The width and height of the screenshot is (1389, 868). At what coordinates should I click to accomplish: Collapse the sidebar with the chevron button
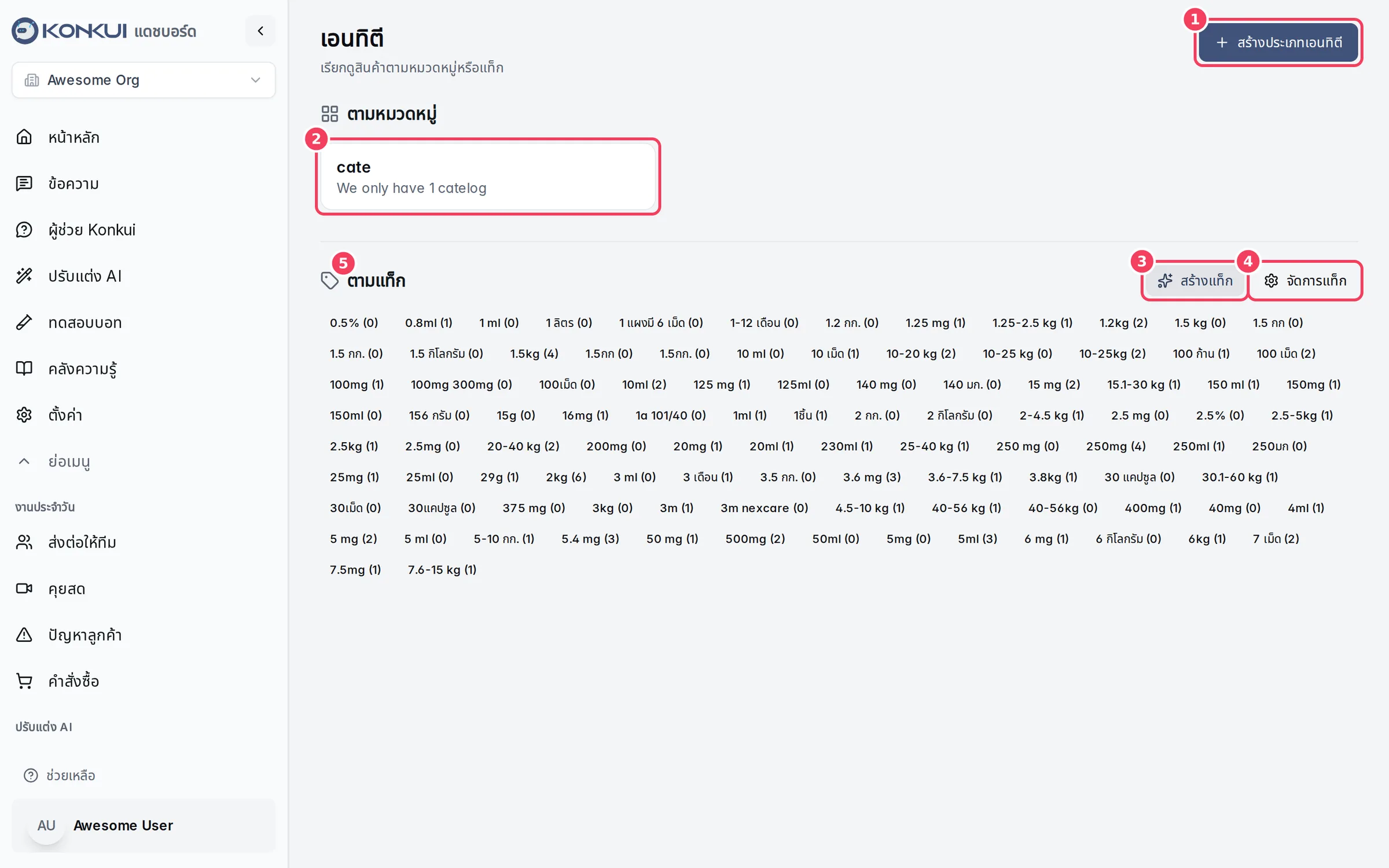260,31
